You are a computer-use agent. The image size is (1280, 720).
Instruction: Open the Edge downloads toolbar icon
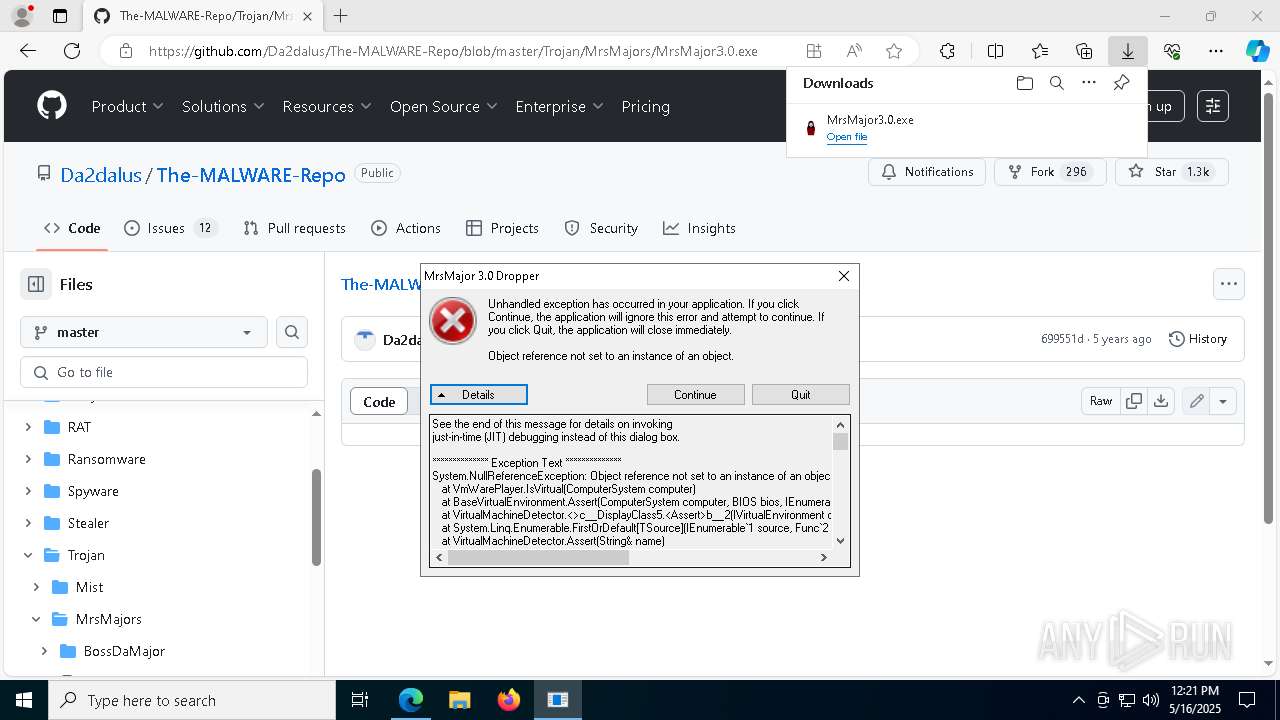point(1127,51)
